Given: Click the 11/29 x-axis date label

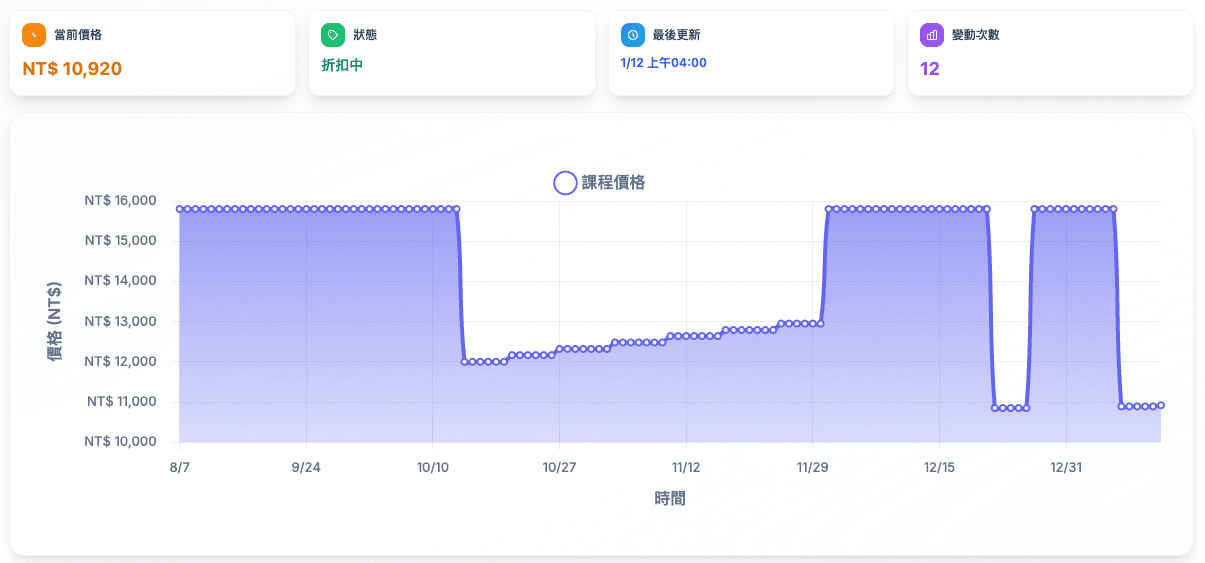Looking at the screenshot, I should (x=812, y=468).
